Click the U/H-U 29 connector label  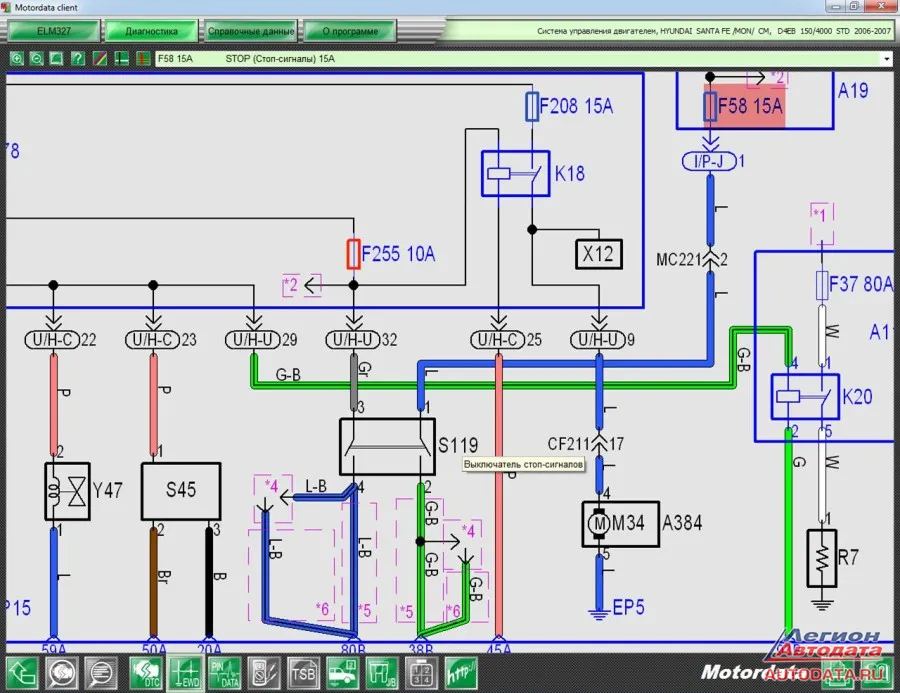(x=261, y=340)
